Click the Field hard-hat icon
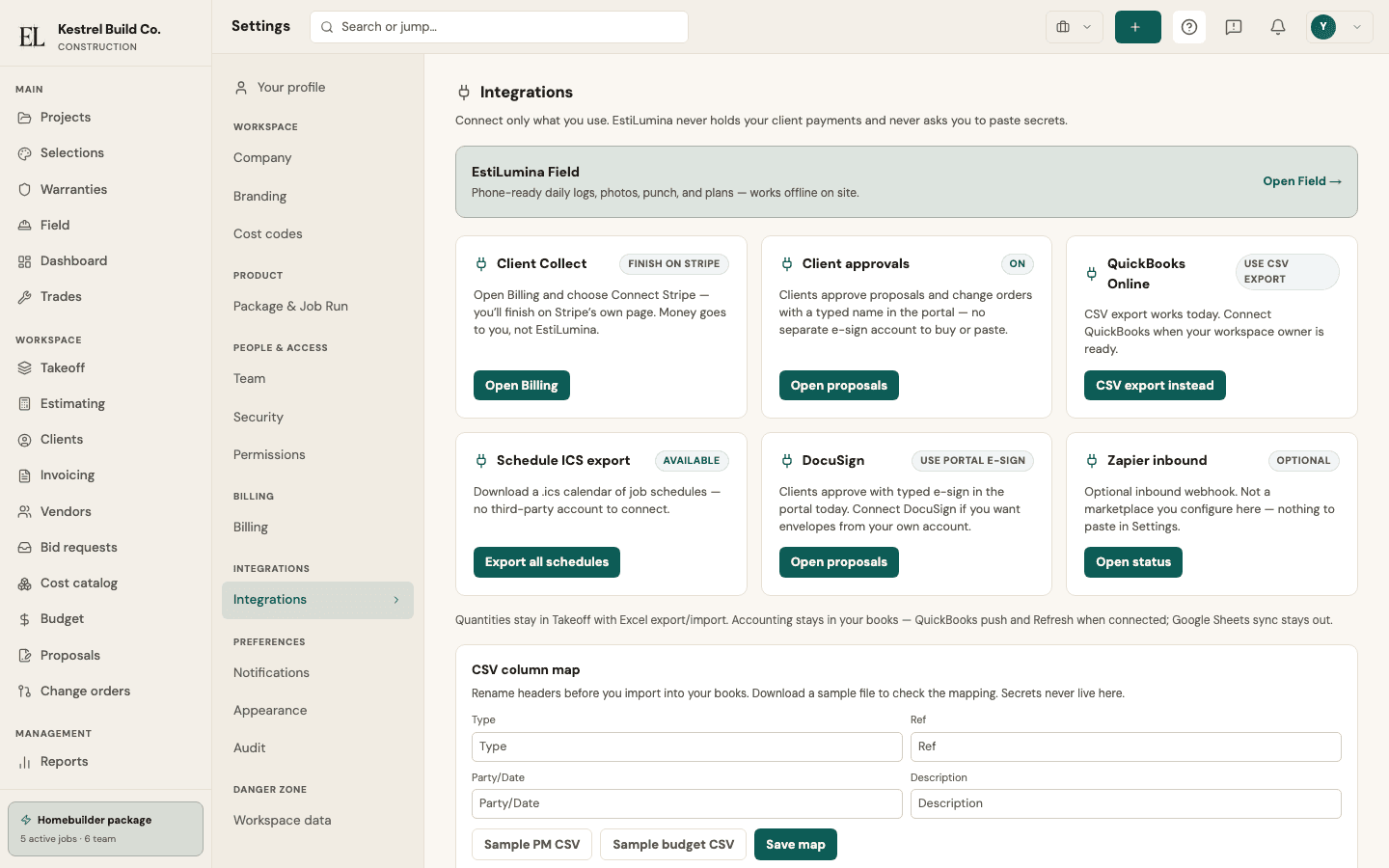1389x868 pixels. coord(25,226)
